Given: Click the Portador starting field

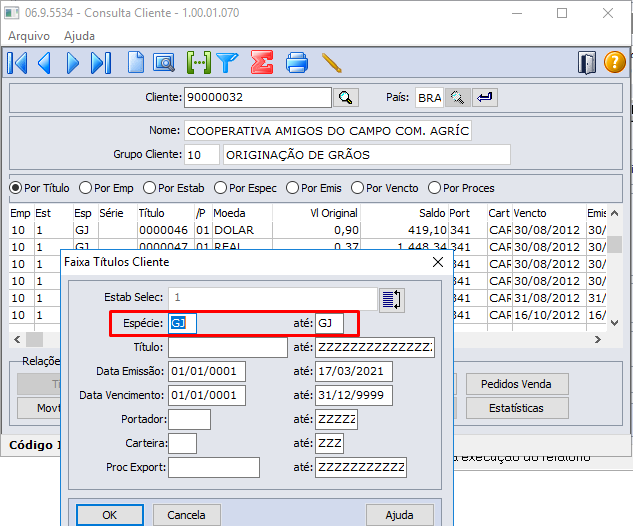Looking at the screenshot, I should 189,419.
